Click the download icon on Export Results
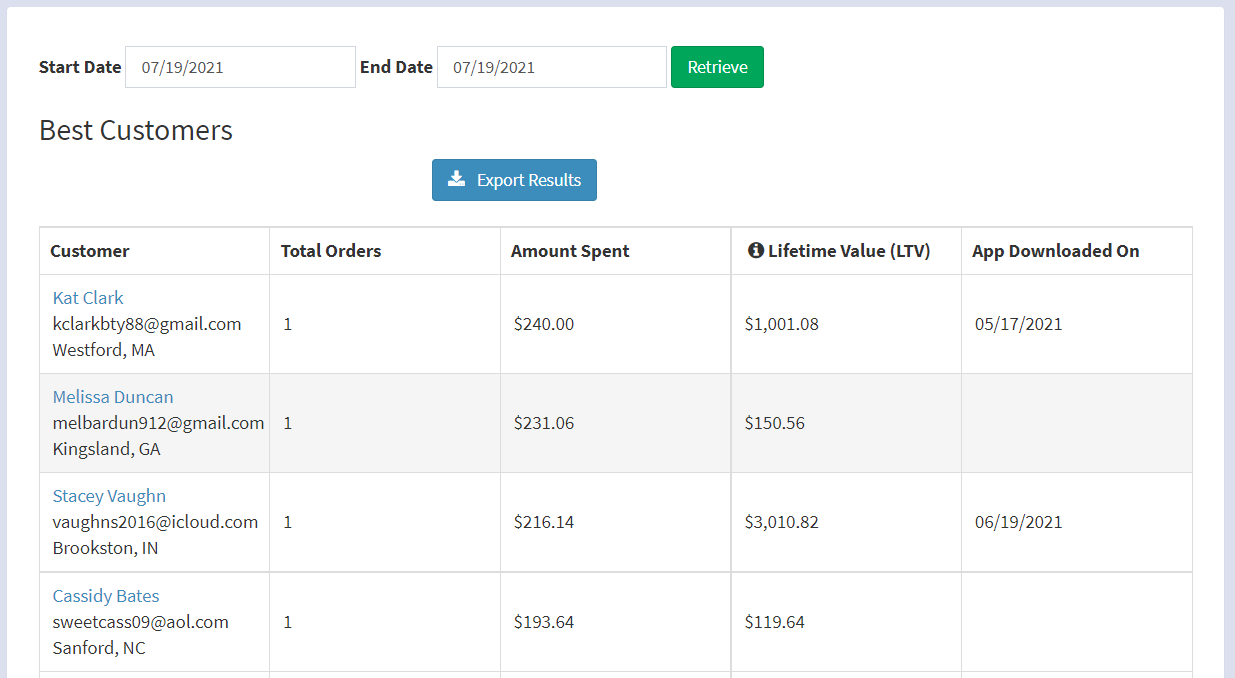Viewport: 1235px width, 678px height. click(x=456, y=179)
